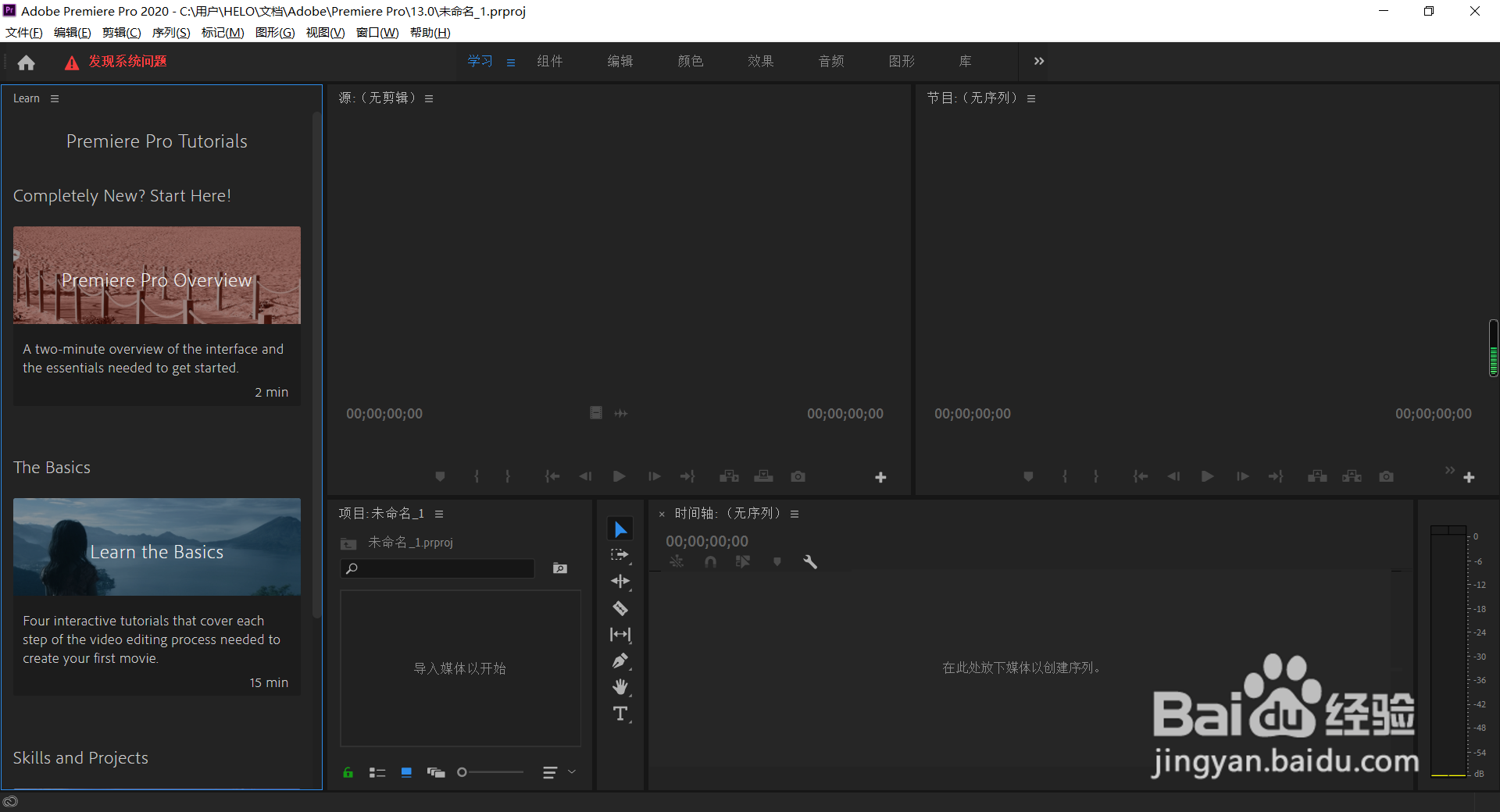Toggle the green writable lock in Project panel

click(348, 772)
